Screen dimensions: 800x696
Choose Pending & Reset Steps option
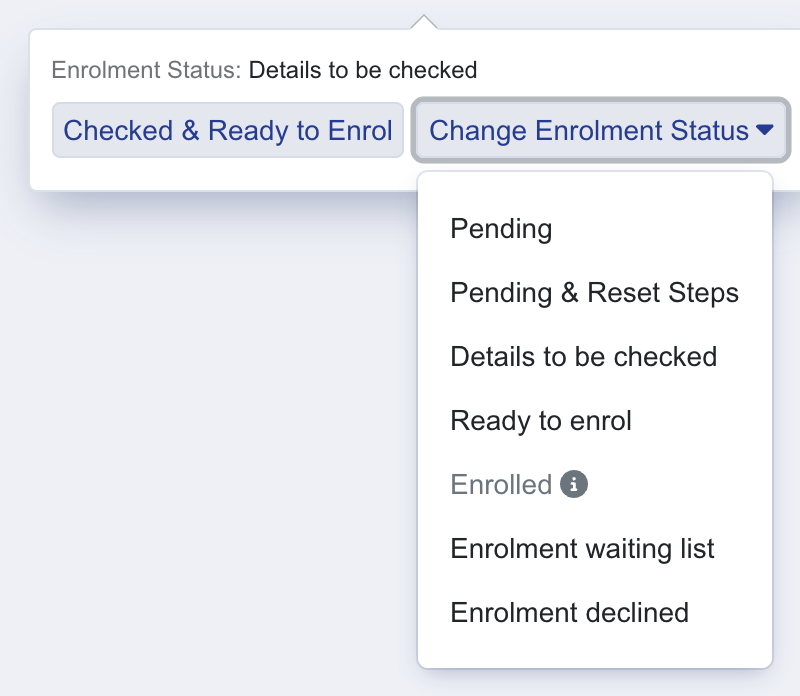[x=595, y=292]
